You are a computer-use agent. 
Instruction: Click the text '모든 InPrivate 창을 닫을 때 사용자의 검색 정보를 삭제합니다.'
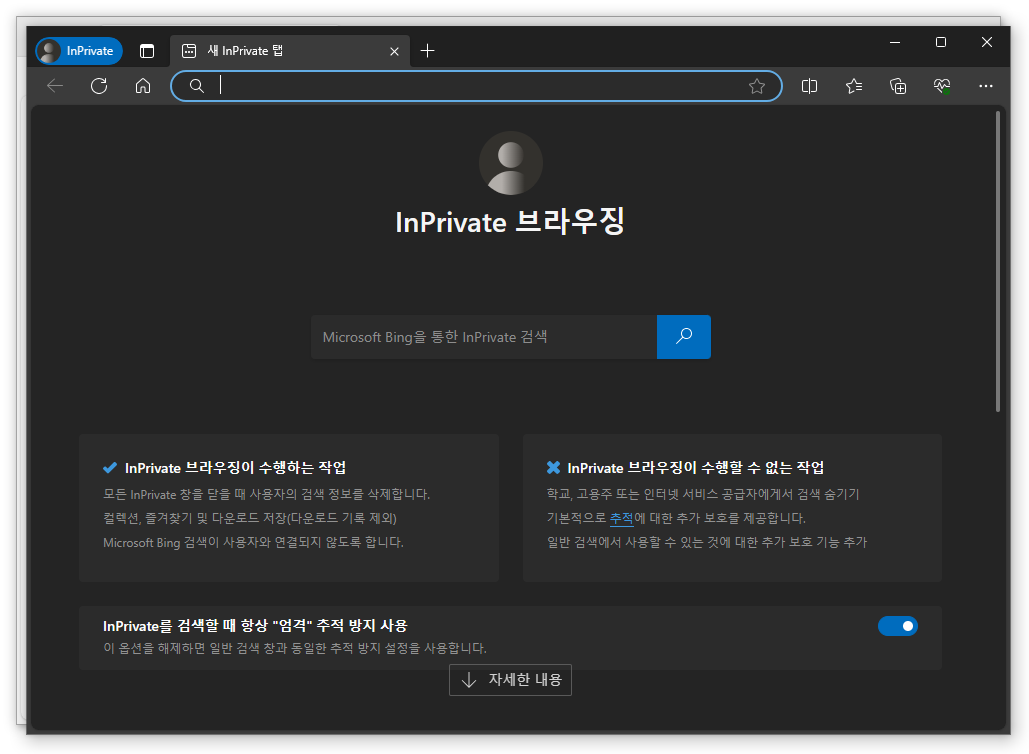266,494
